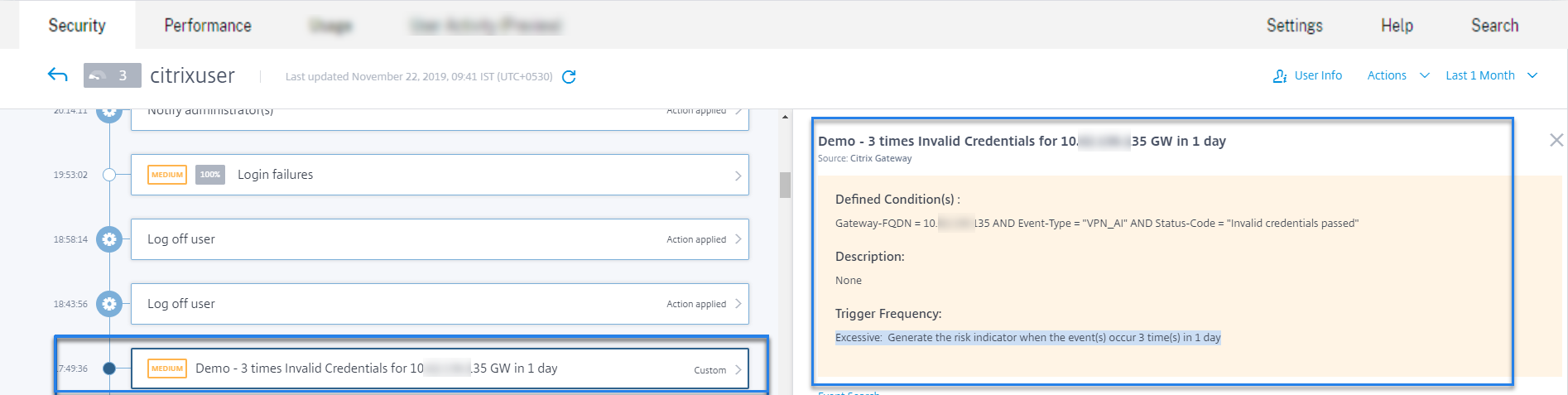Click the User Info person icon

(x=1279, y=76)
